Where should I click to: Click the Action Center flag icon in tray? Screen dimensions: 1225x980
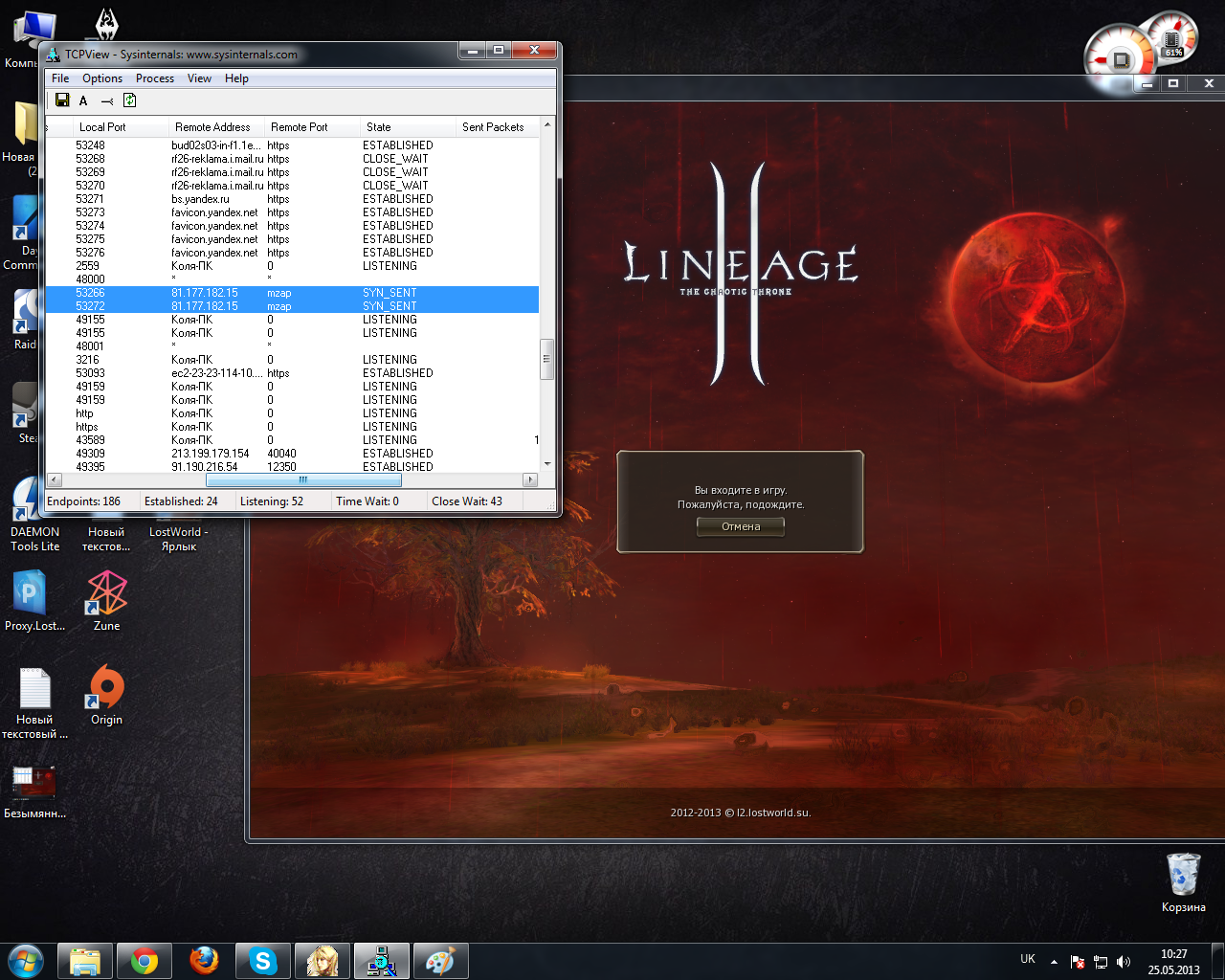pos(1078,962)
